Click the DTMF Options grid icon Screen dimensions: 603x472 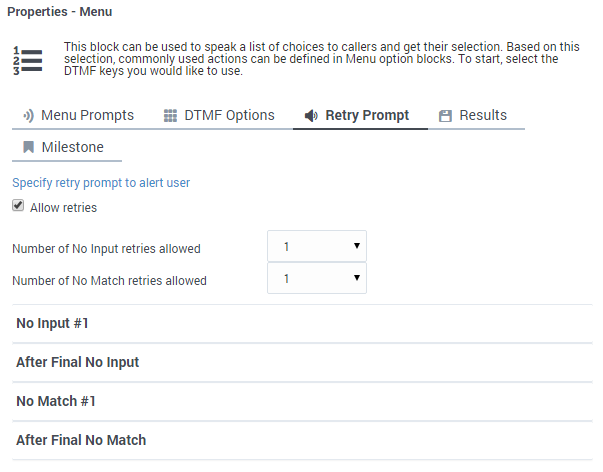(x=171, y=116)
